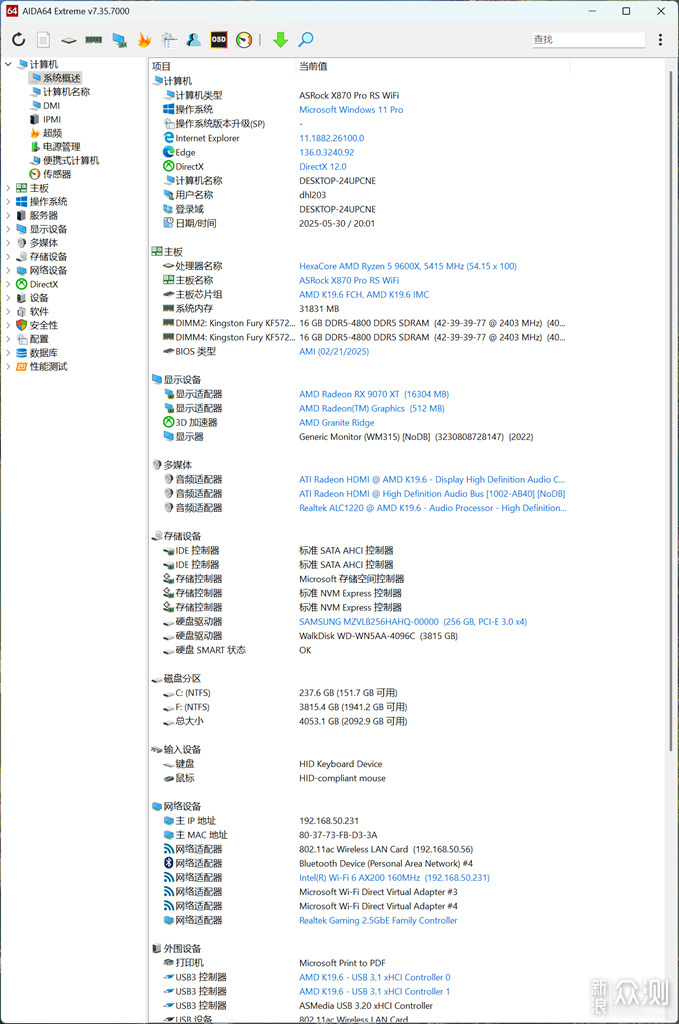Screen dimensions: 679x1024
Task: Select 配置 in the left tree
Action: (x=39, y=338)
